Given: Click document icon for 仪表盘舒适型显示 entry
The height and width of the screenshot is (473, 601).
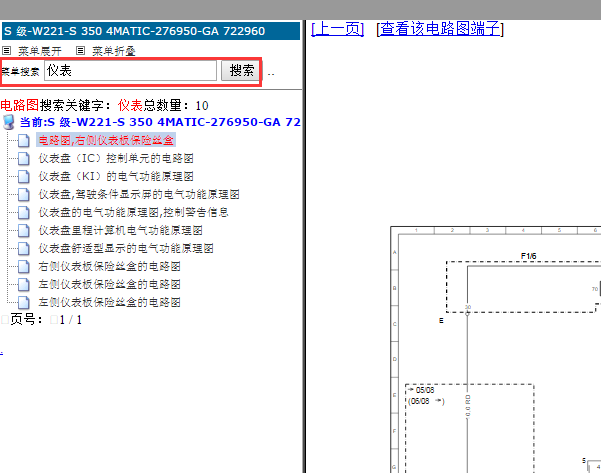Looking at the screenshot, I should [23, 248].
